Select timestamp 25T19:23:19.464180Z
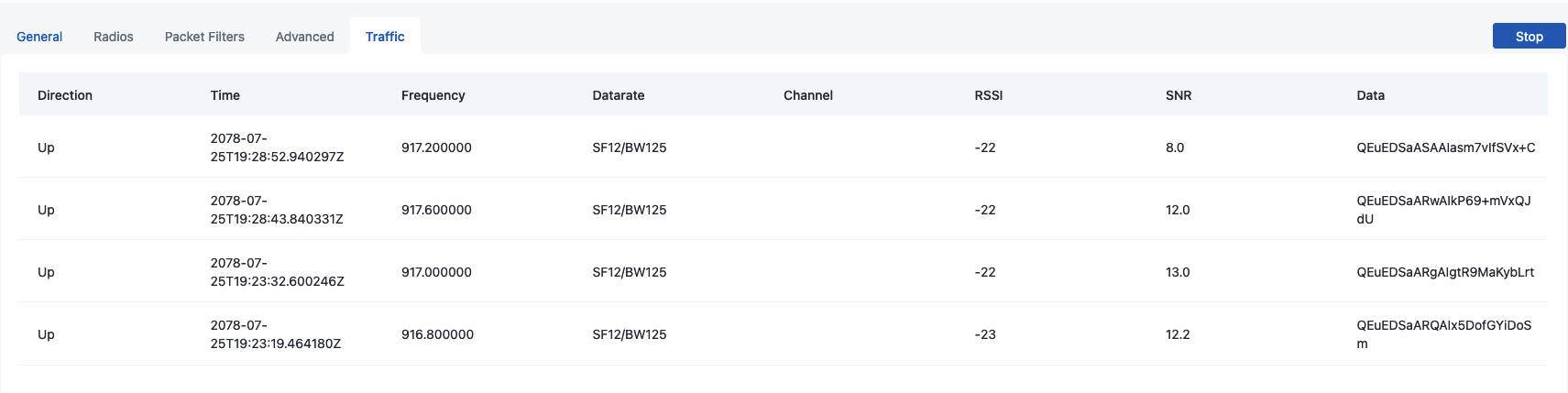Image resolution: width=1568 pixels, height=393 pixels. pos(276,344)
